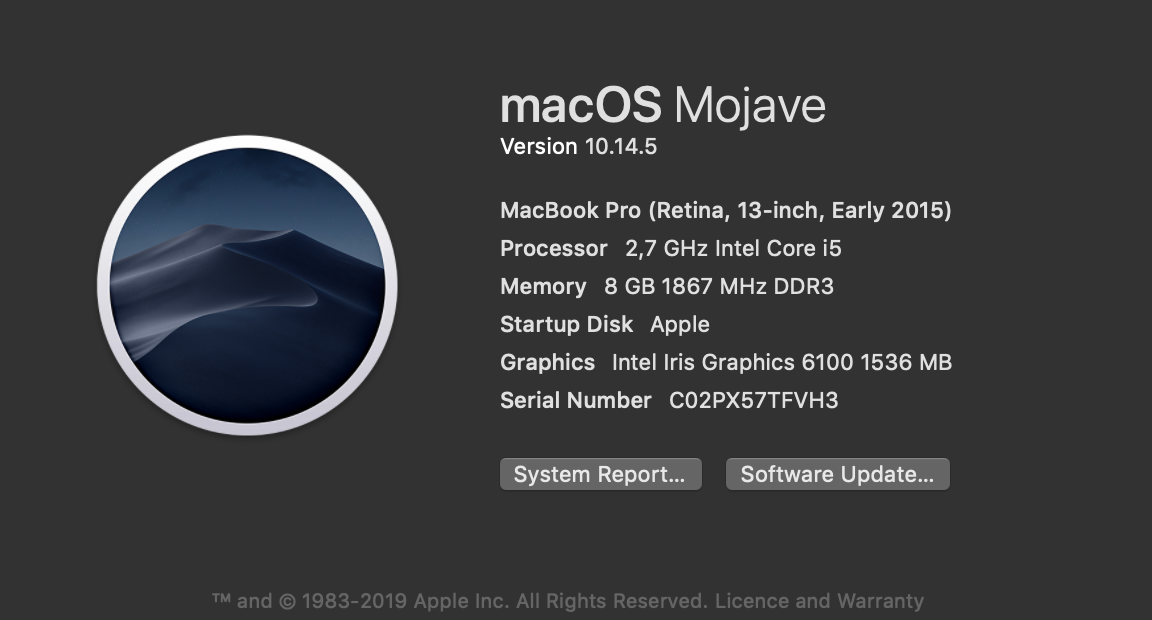Click the Graphics label

[x=547, y=363]
